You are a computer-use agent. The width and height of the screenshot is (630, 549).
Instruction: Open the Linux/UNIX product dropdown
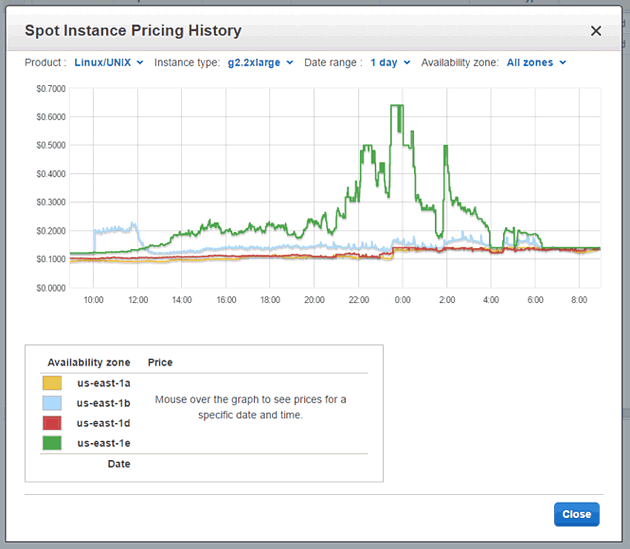point(109,63)
